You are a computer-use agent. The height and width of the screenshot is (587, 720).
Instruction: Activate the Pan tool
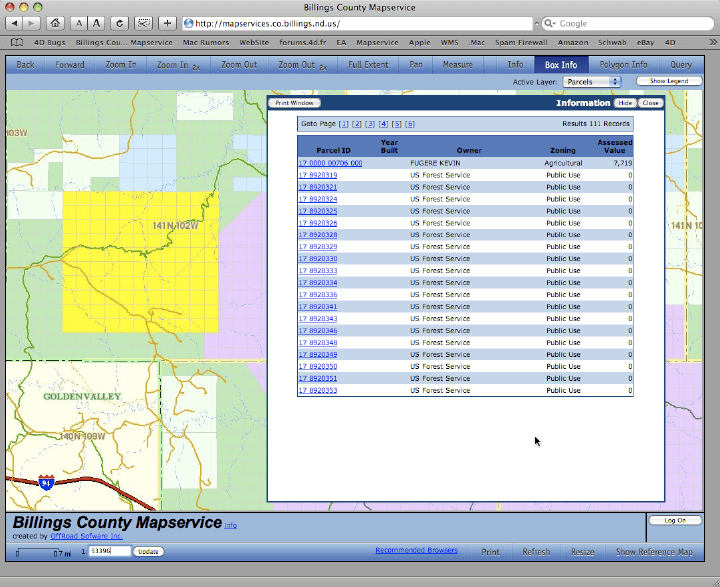pos(416,65)
